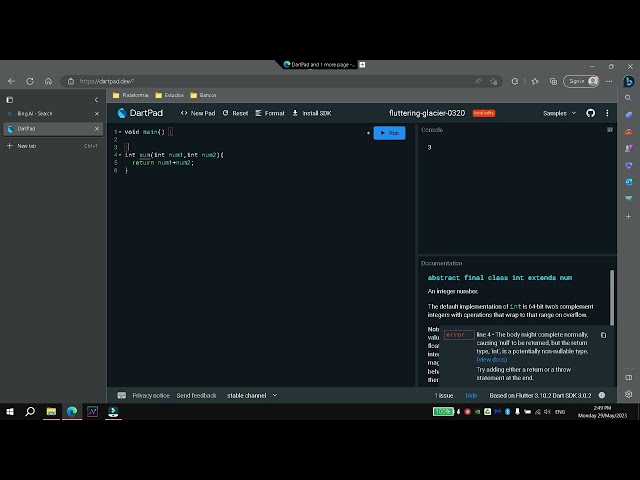Open the sidebar Outlook icon
The image size is (640, 480).
click(629, 182)
